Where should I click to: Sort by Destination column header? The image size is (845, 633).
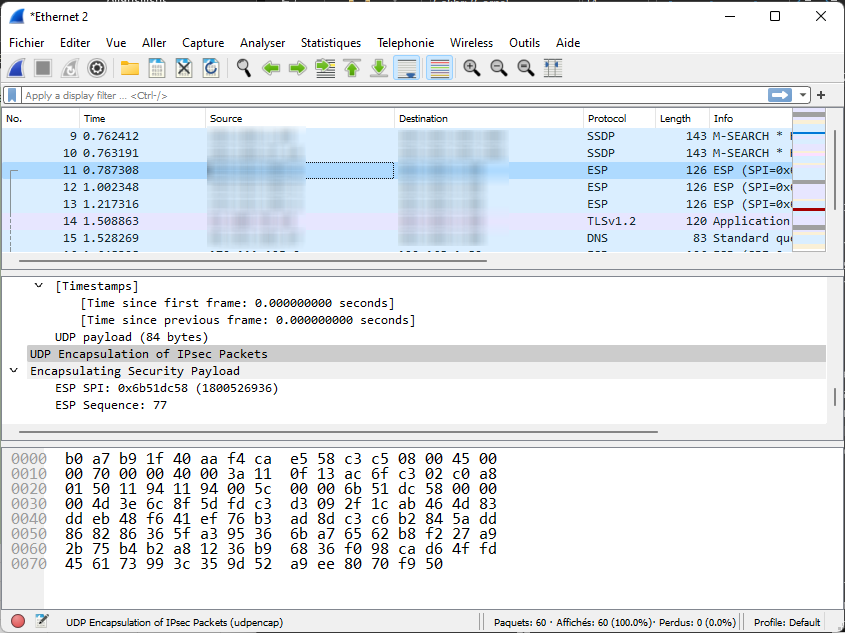(489, 119)
